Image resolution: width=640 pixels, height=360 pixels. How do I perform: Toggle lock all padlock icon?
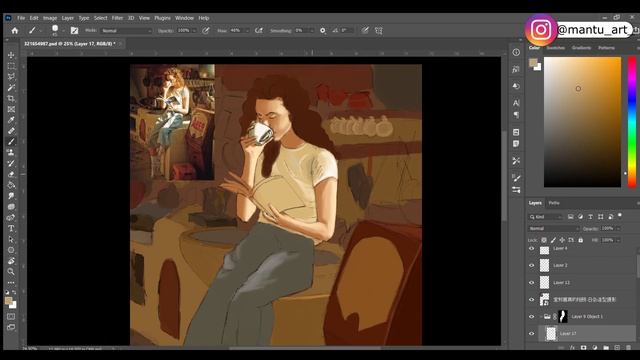point(580,240)
